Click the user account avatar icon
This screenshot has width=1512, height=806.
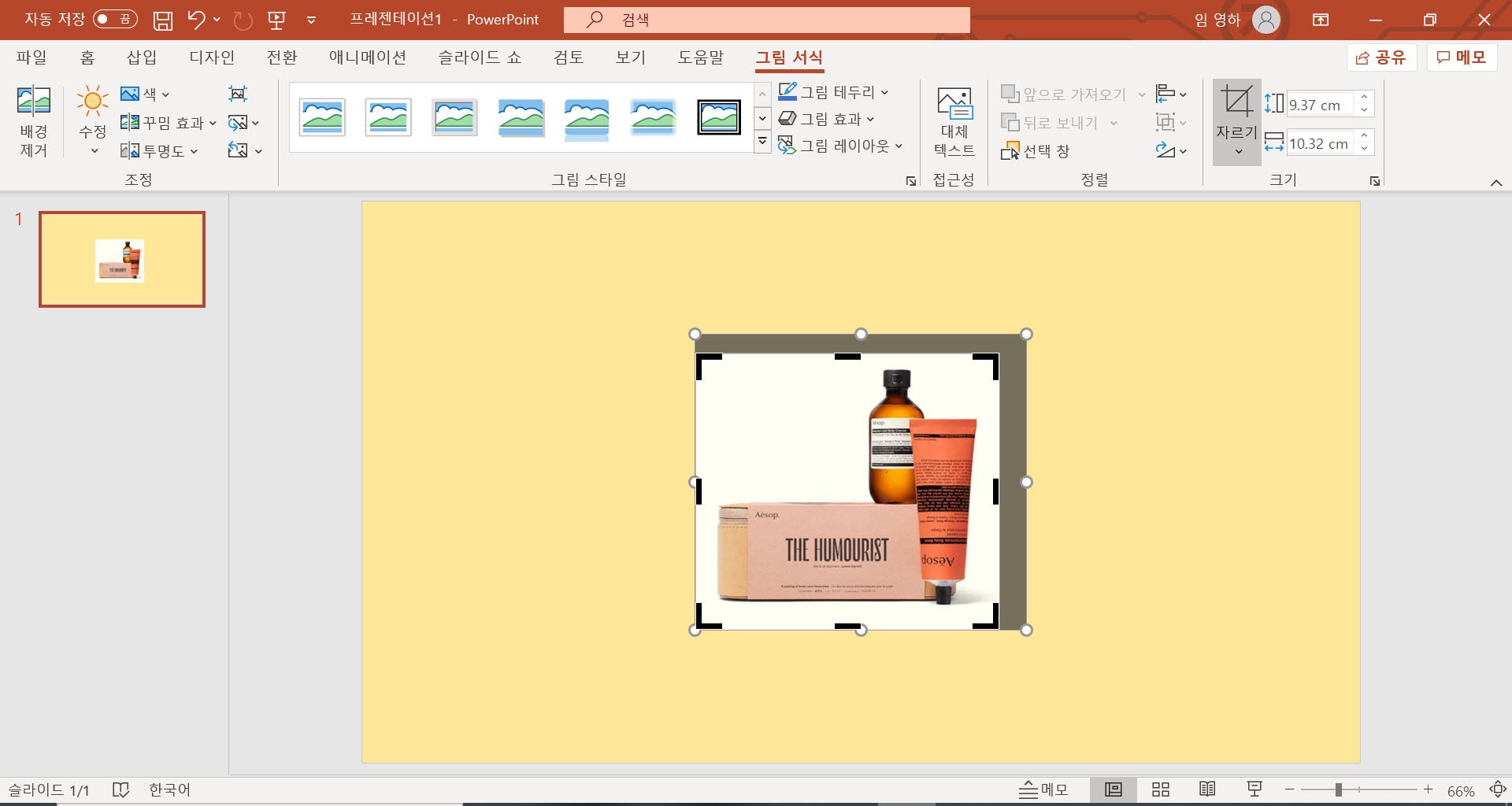click(x=1266, y=20)
